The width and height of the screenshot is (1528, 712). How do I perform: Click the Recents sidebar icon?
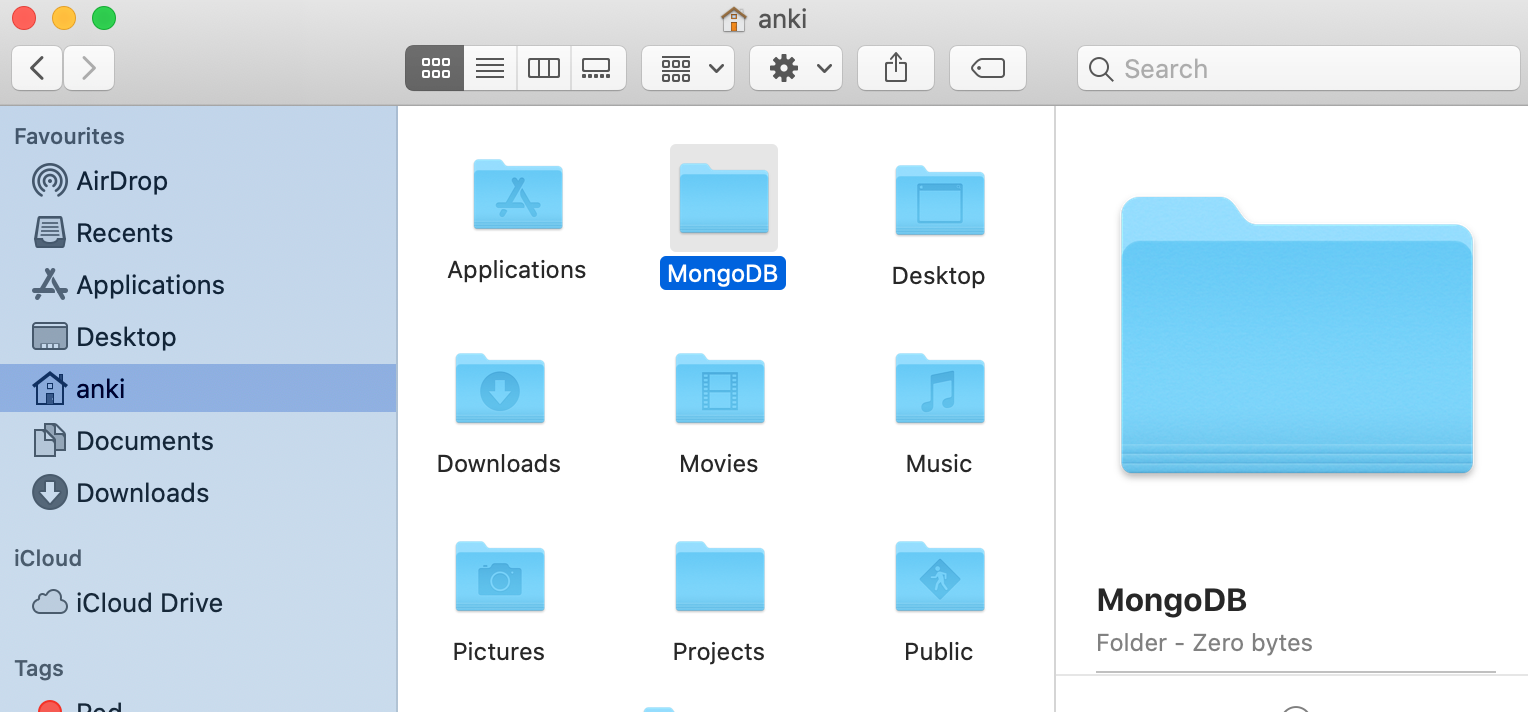click(x=50, y=233)
